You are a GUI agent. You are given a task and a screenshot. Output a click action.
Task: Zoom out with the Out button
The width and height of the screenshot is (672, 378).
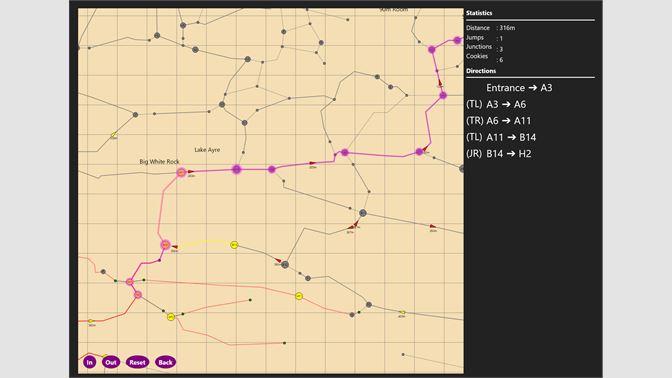pyautogui.click(x=111, y=362)
